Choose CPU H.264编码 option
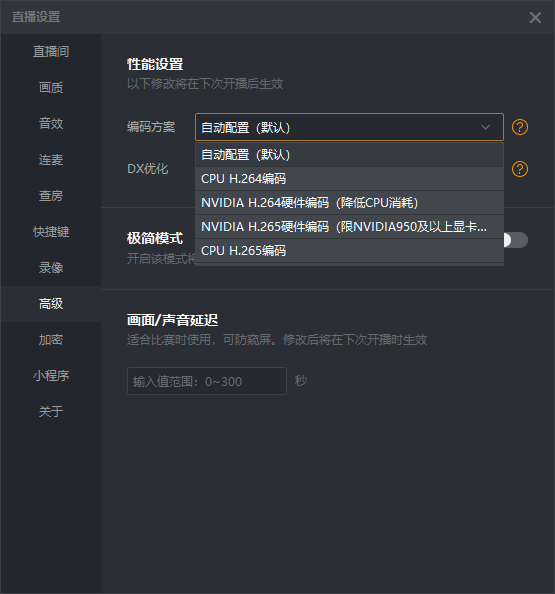Image resolution: width=555 pixels, height=594 pixels. click(x=349, y=179)
